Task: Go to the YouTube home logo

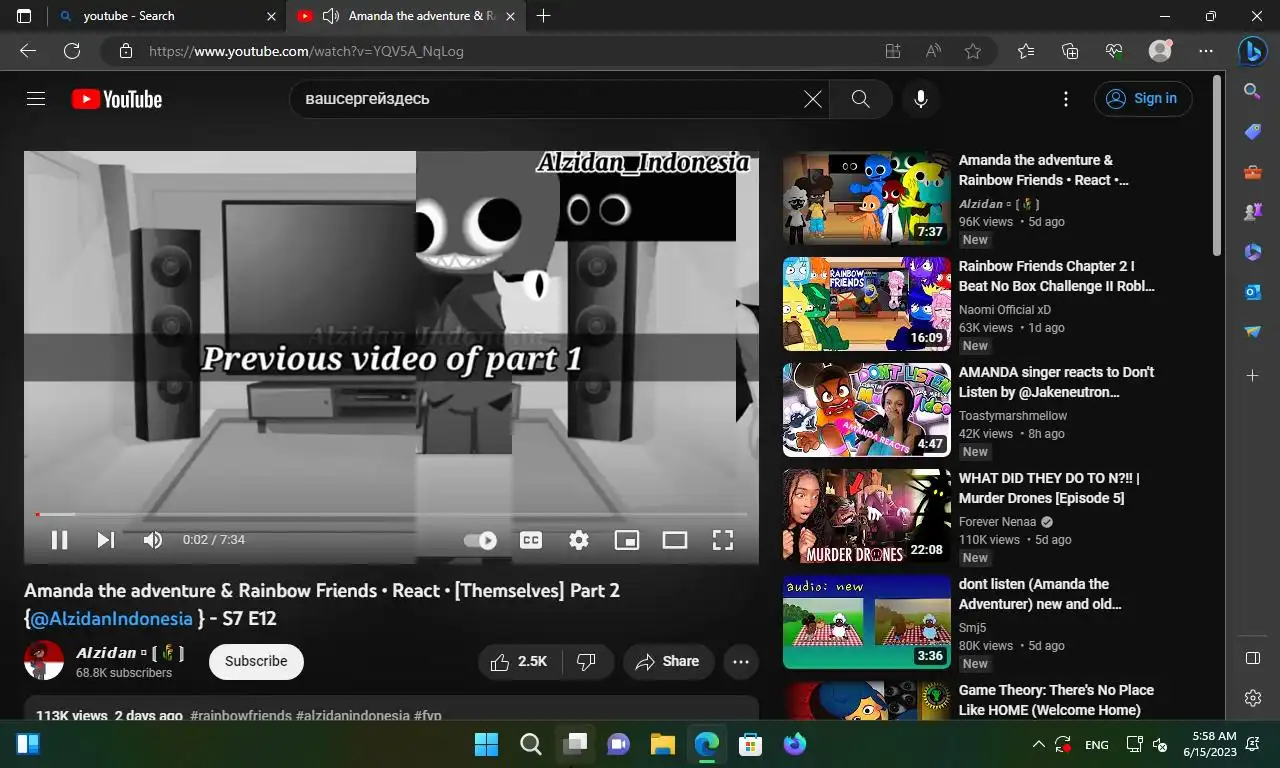Action: pos(117,99)
